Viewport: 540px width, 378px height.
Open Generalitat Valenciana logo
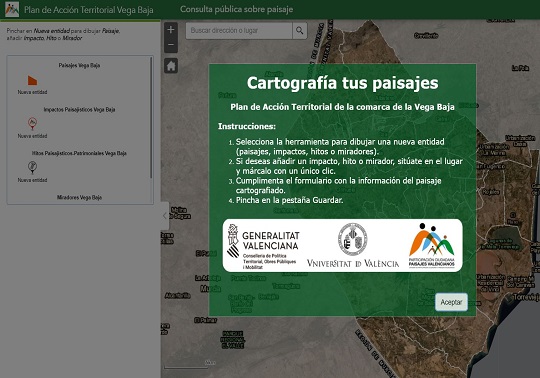click(263, 245)
